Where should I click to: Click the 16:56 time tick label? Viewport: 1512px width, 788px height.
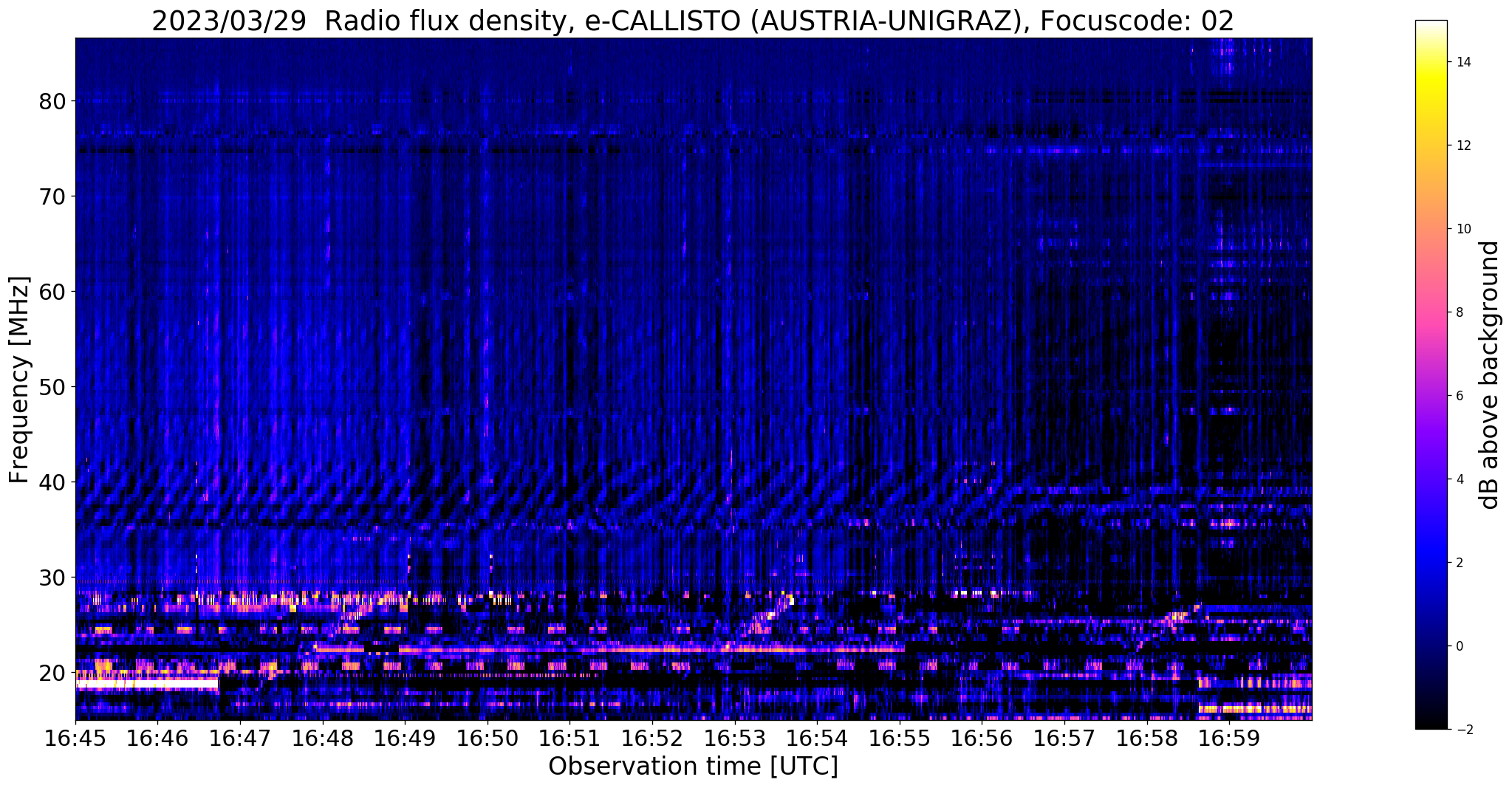click(x=982, y=739)
